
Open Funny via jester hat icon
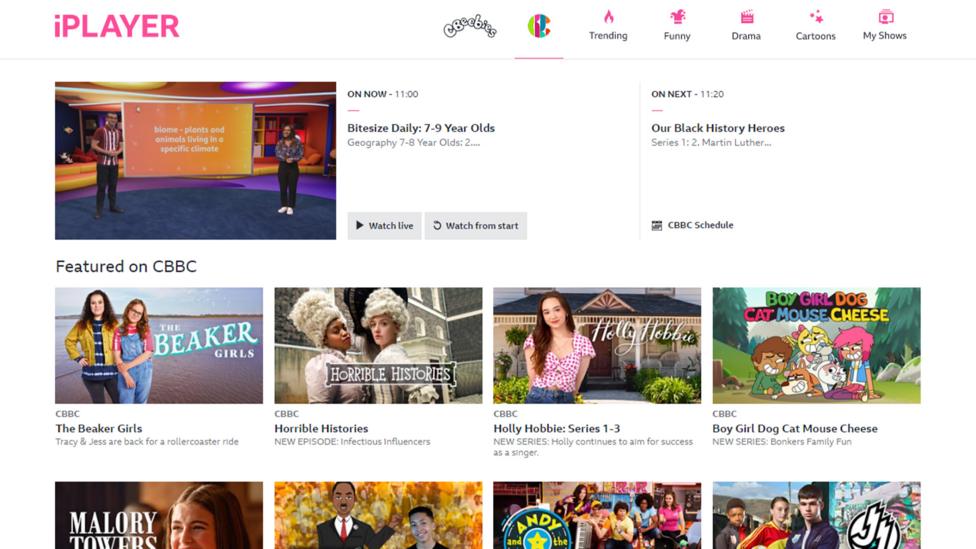point(677,17)
